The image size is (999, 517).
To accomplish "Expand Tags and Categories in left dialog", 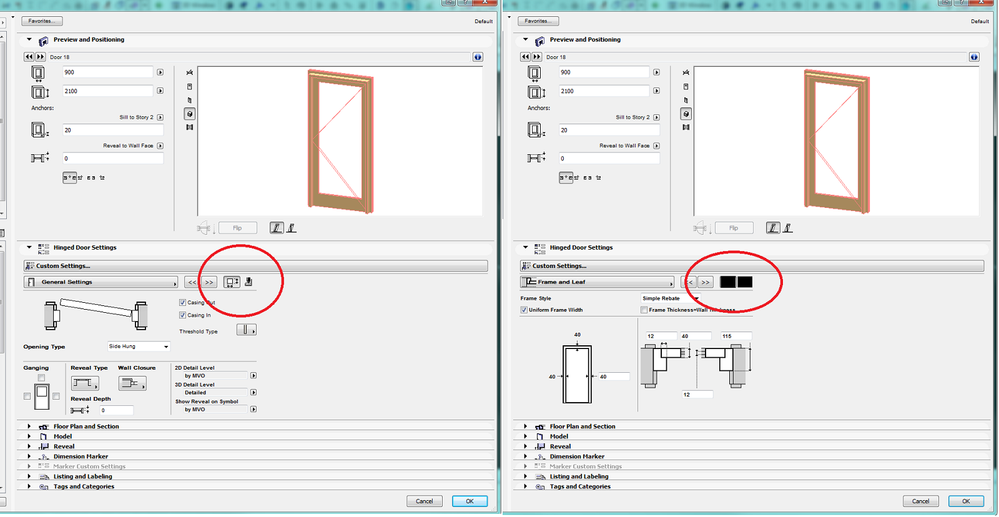I will click(29, 486).
